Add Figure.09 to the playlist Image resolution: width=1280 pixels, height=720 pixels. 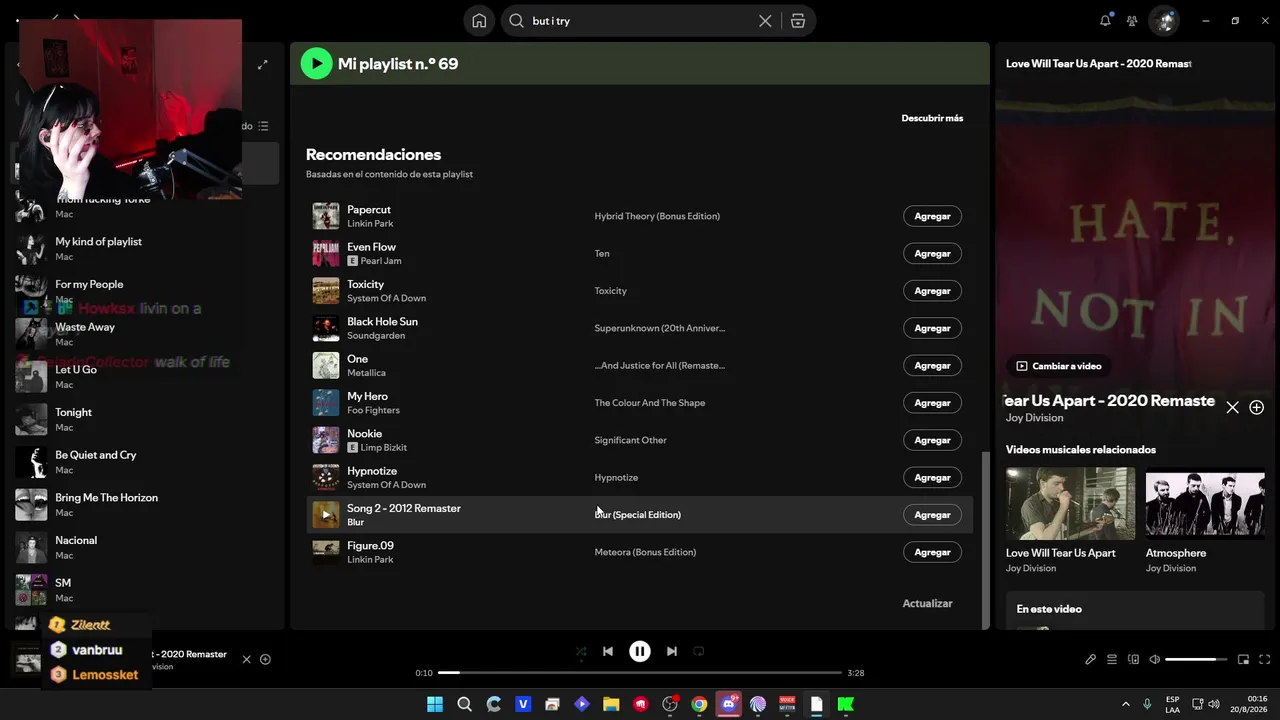click(932, 552)
